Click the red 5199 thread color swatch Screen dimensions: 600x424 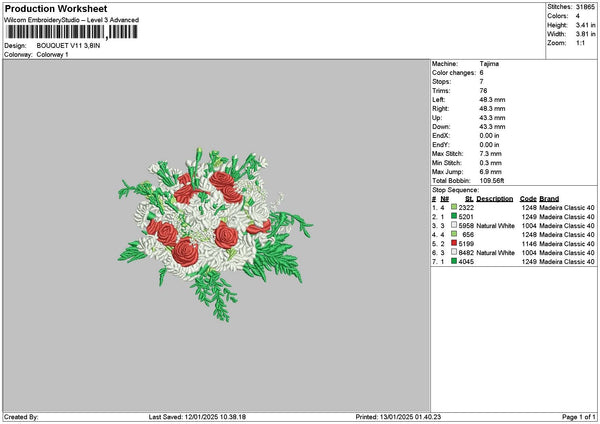(x=455, y=244)
